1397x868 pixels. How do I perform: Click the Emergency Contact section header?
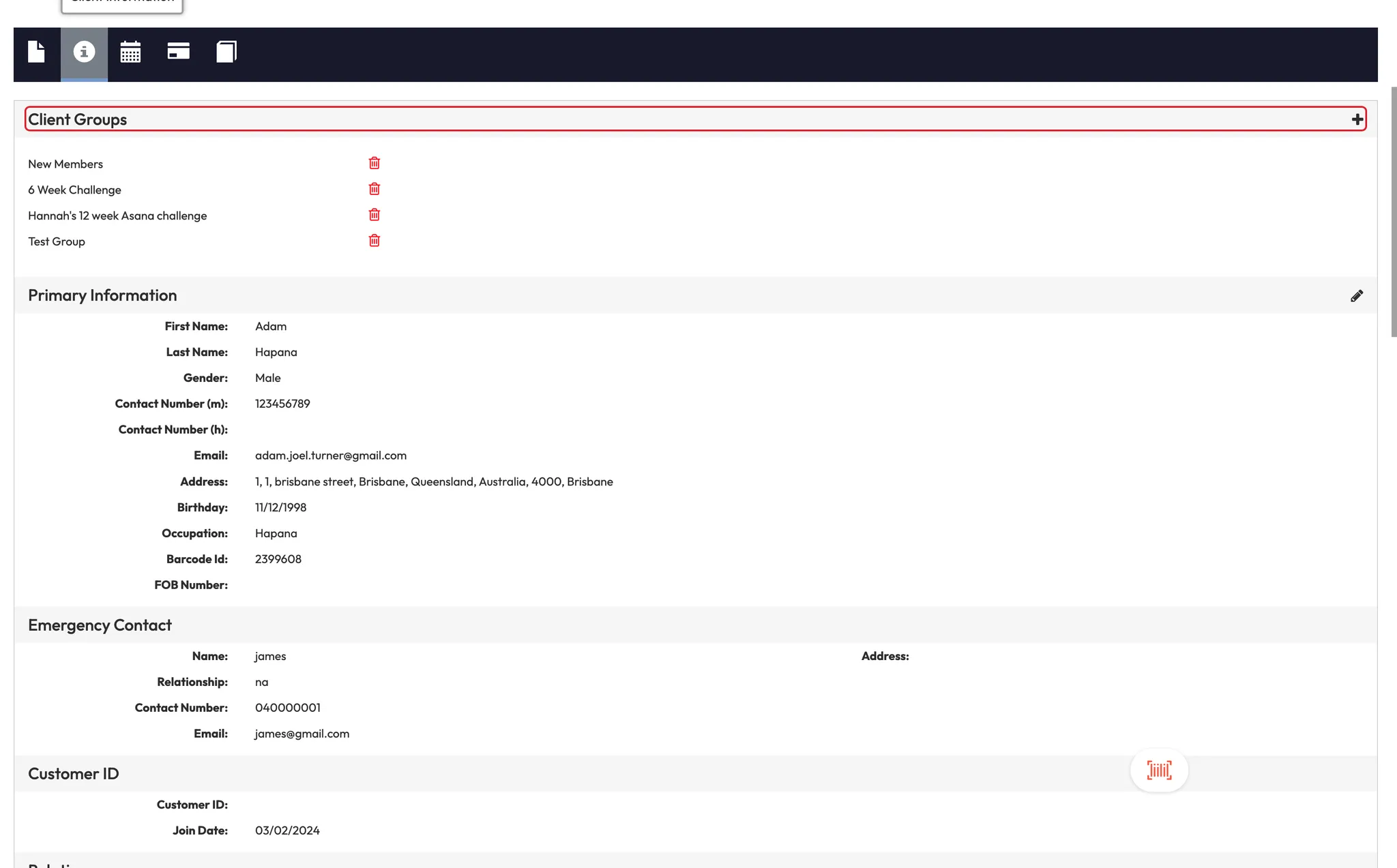click(x=100, y=625)
